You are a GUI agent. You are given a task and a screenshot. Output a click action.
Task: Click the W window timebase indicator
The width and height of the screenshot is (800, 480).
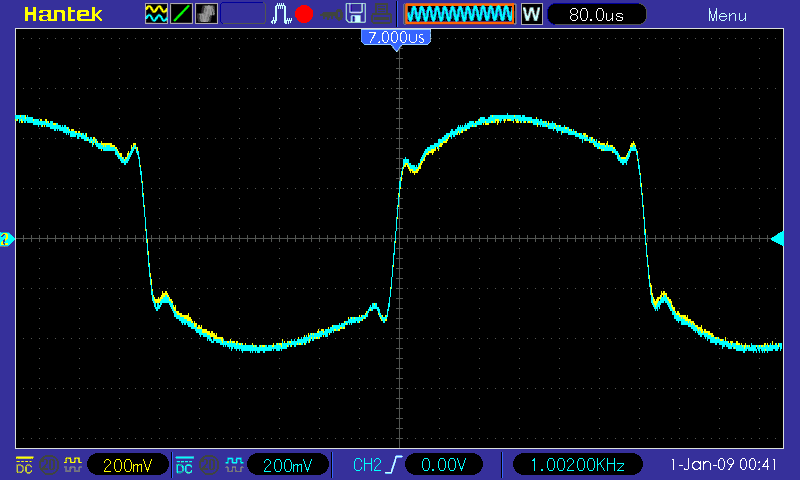(531, 14)
